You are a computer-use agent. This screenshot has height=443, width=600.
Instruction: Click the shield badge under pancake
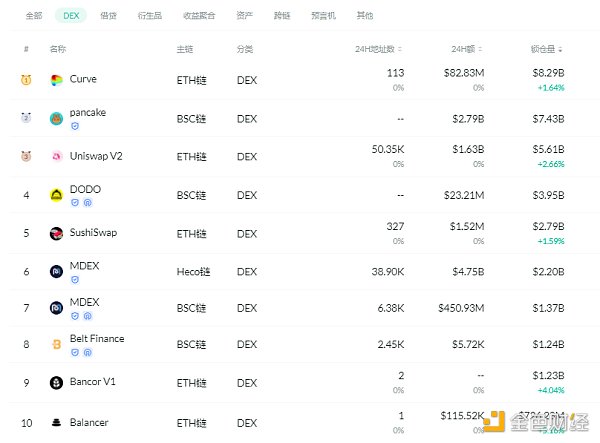coord(73,127)
